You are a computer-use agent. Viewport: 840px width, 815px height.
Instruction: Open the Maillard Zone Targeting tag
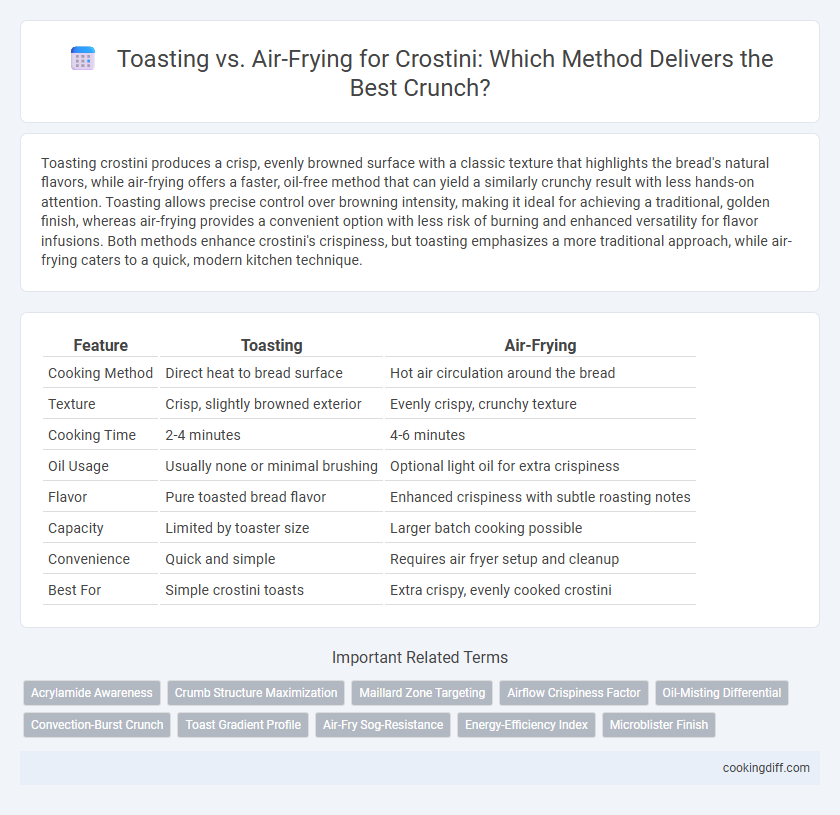pyautogui.click(x=422, y=693)
